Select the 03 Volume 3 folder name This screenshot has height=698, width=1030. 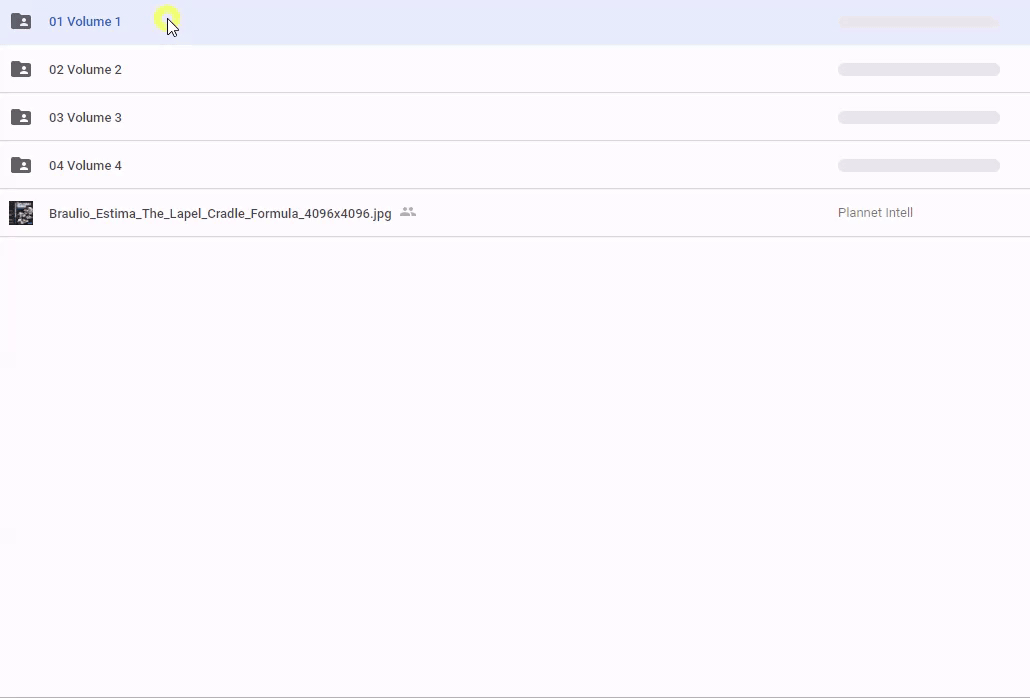click(x=85, y=118)
